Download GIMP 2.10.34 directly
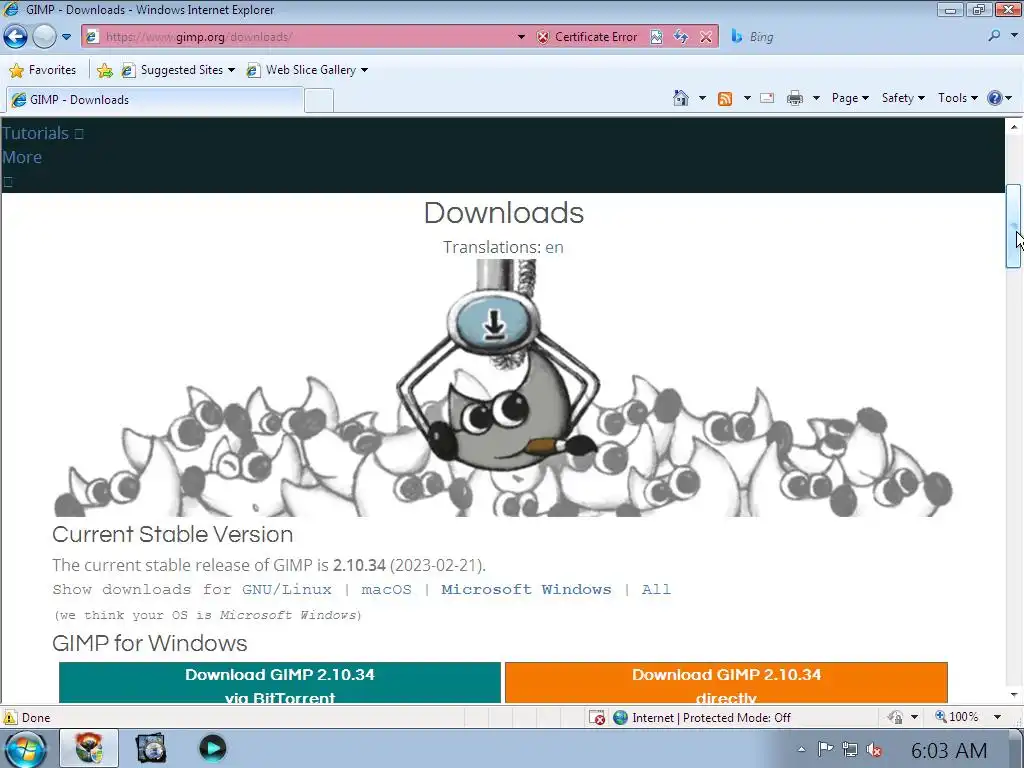Image resolution: width=1024 pixels, height=768 pixels. [x=726, y=682]
